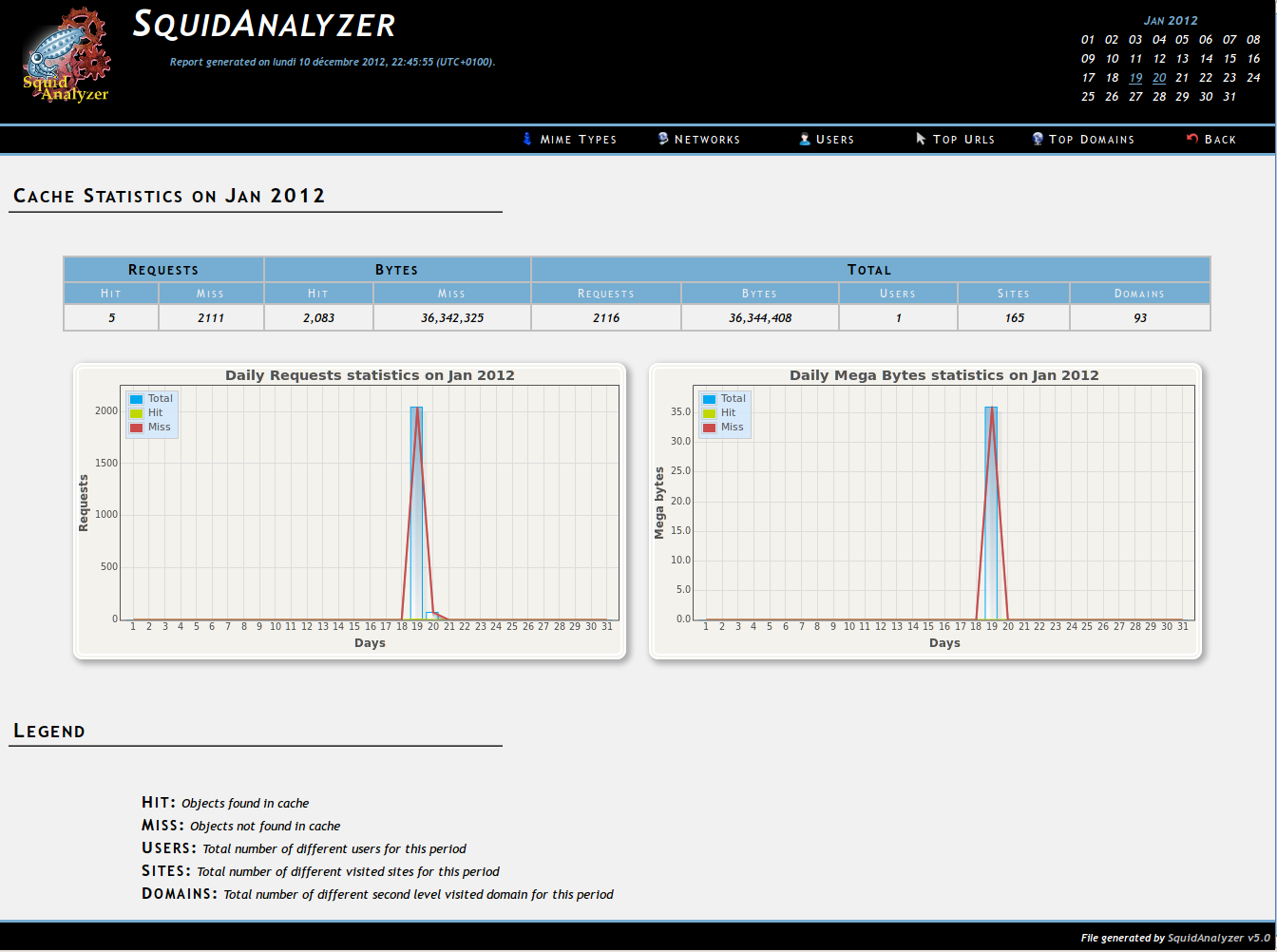Screen dimensions: 1277x952
Task: Open day 20 in the calendar
Action: [x=1159, y=78]
